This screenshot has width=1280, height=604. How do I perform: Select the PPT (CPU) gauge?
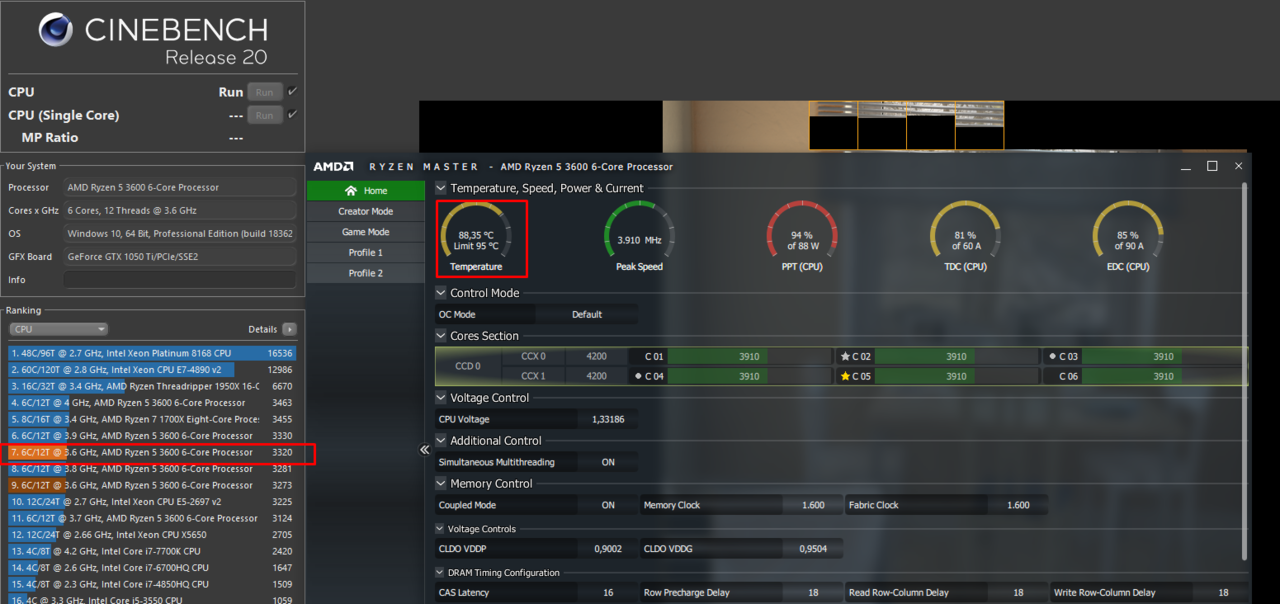[x=801, y=236]
